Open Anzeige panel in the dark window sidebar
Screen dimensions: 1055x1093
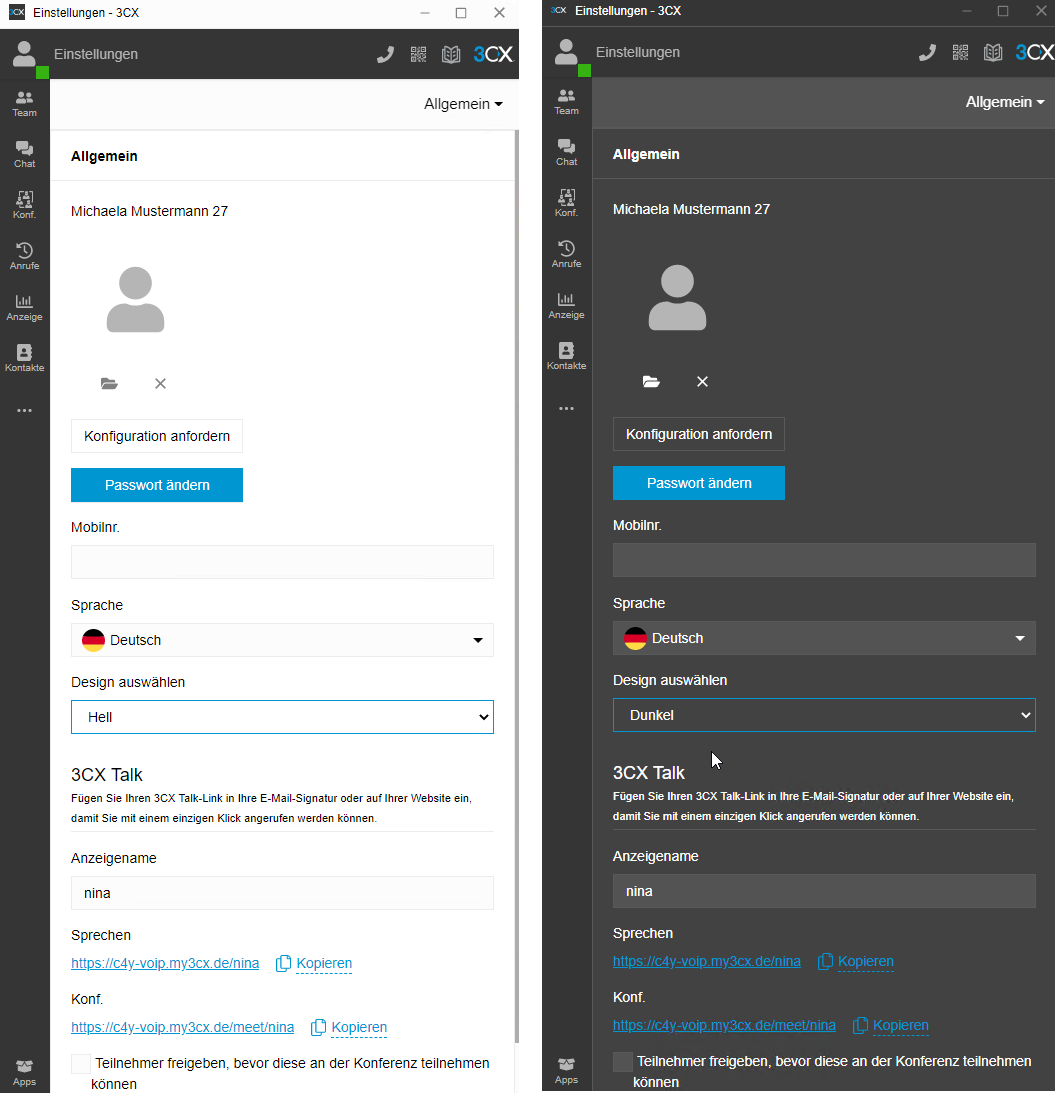point(566,305)
